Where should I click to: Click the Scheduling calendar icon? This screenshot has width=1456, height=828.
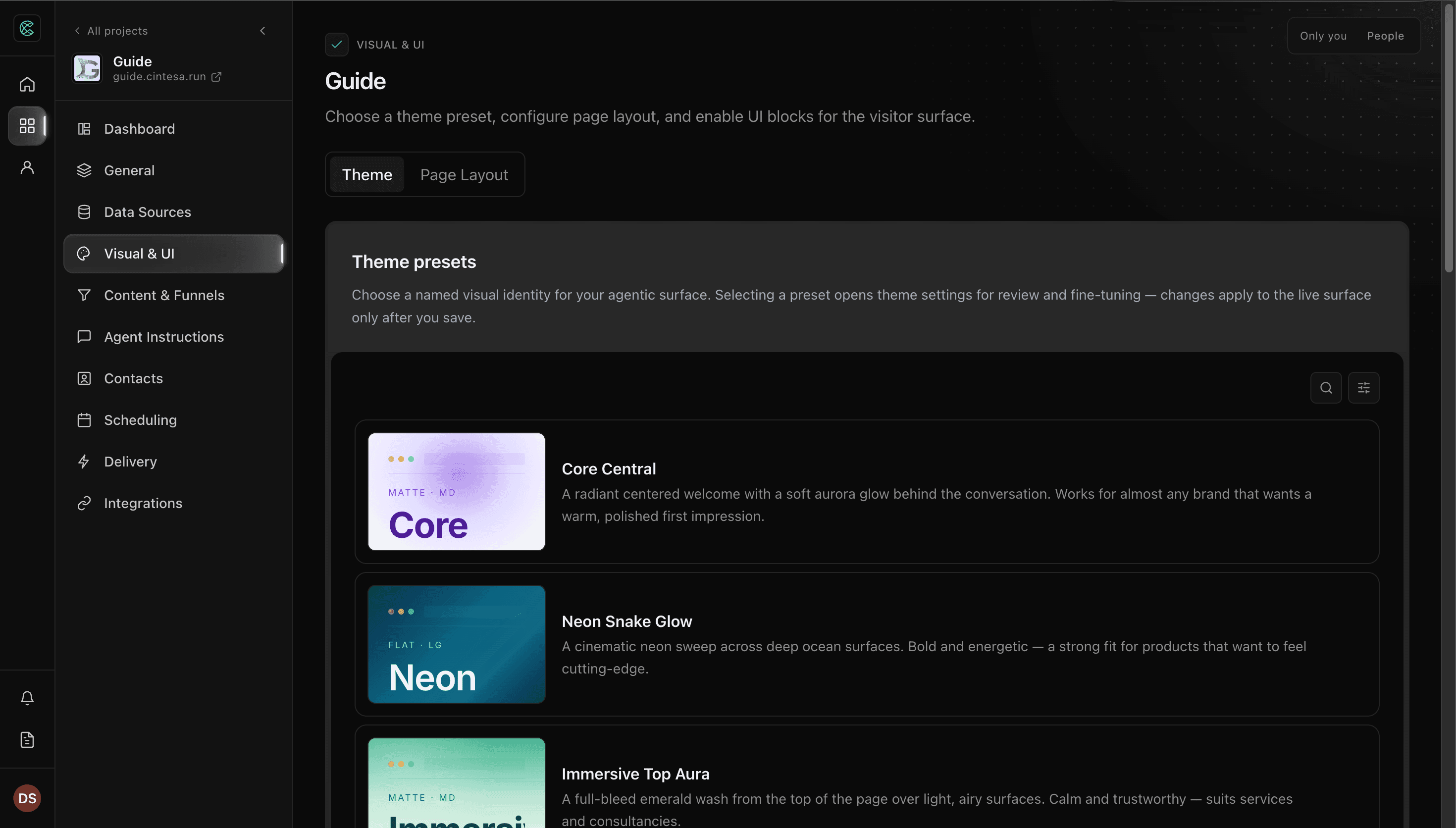tap(84, 419)
